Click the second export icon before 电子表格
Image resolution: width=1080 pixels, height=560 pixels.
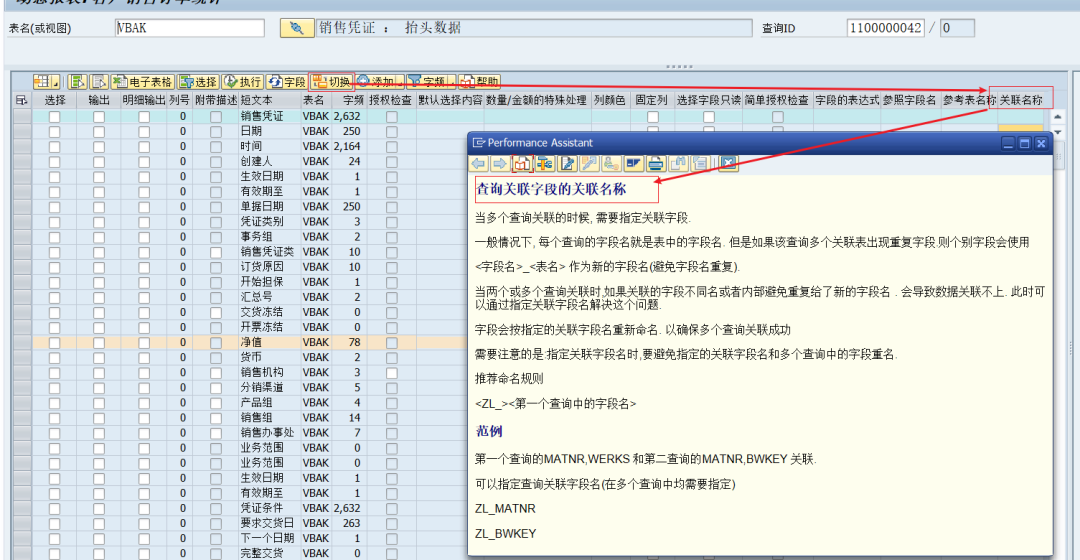tap(99, 82)
